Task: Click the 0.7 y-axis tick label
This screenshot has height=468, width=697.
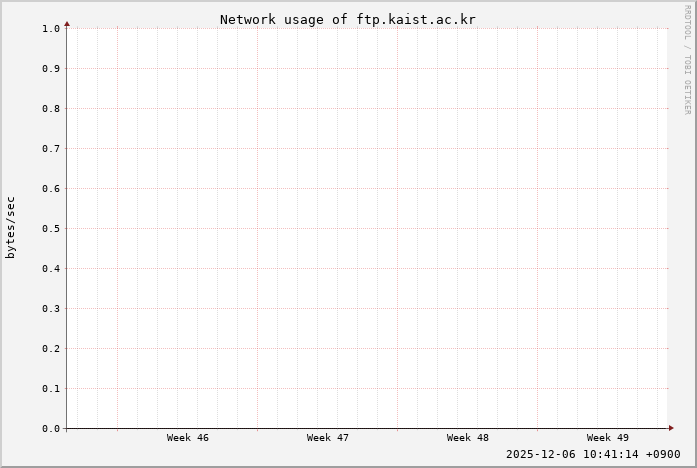Action: (x=51, y=149)
